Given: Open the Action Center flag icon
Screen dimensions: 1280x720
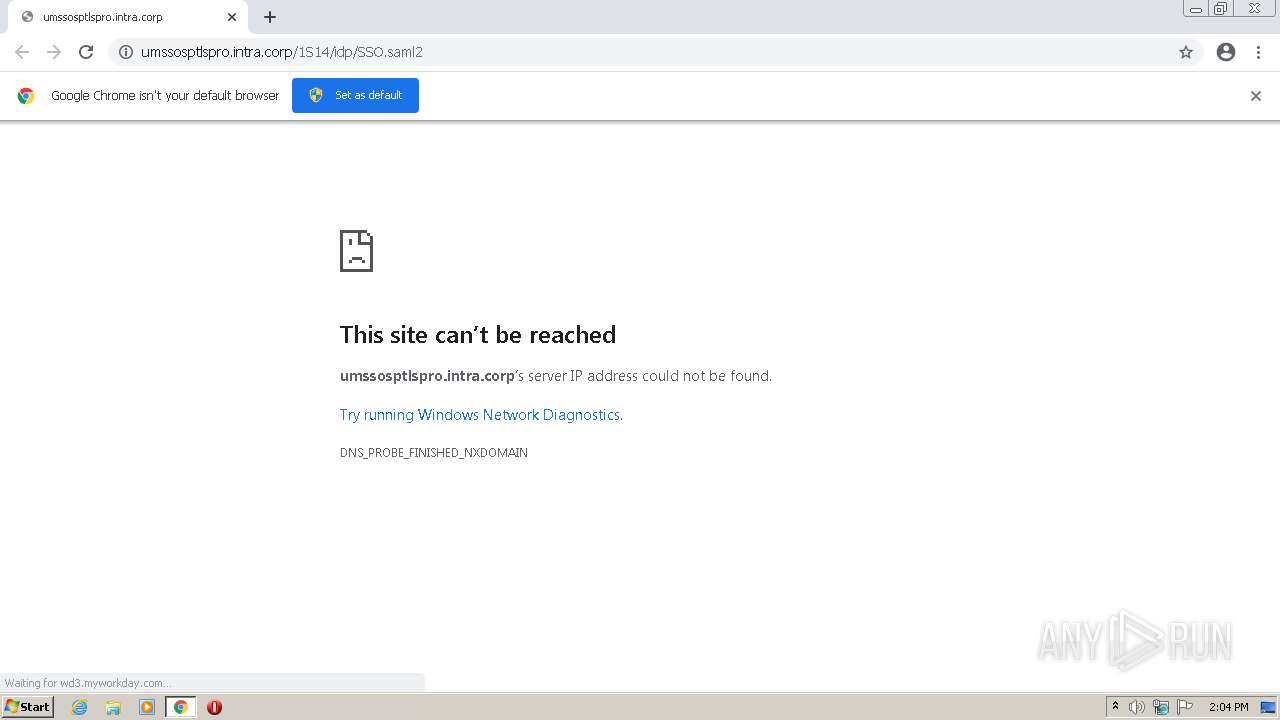Looking at the screenshot, I should (x=1185, y=707).
